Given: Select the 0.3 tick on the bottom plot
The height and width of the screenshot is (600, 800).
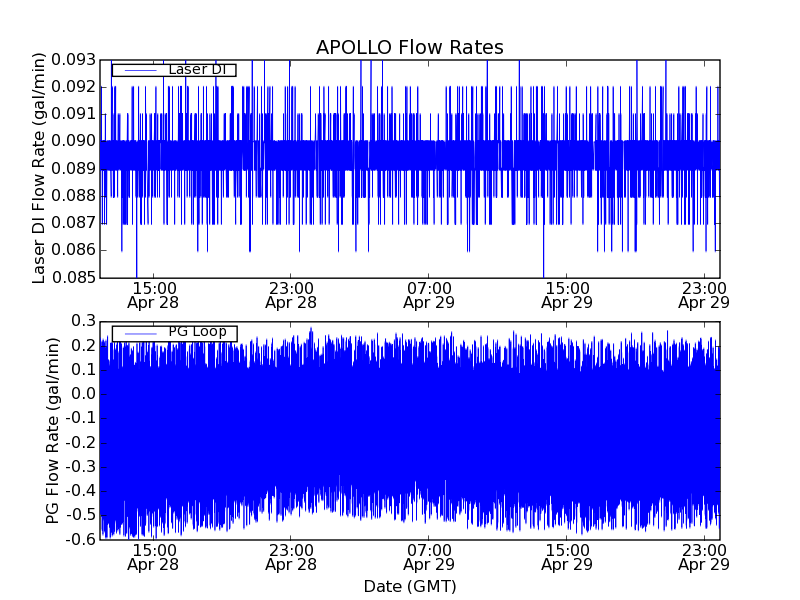Looking at the screenshot, I should (x=82, y=321).
